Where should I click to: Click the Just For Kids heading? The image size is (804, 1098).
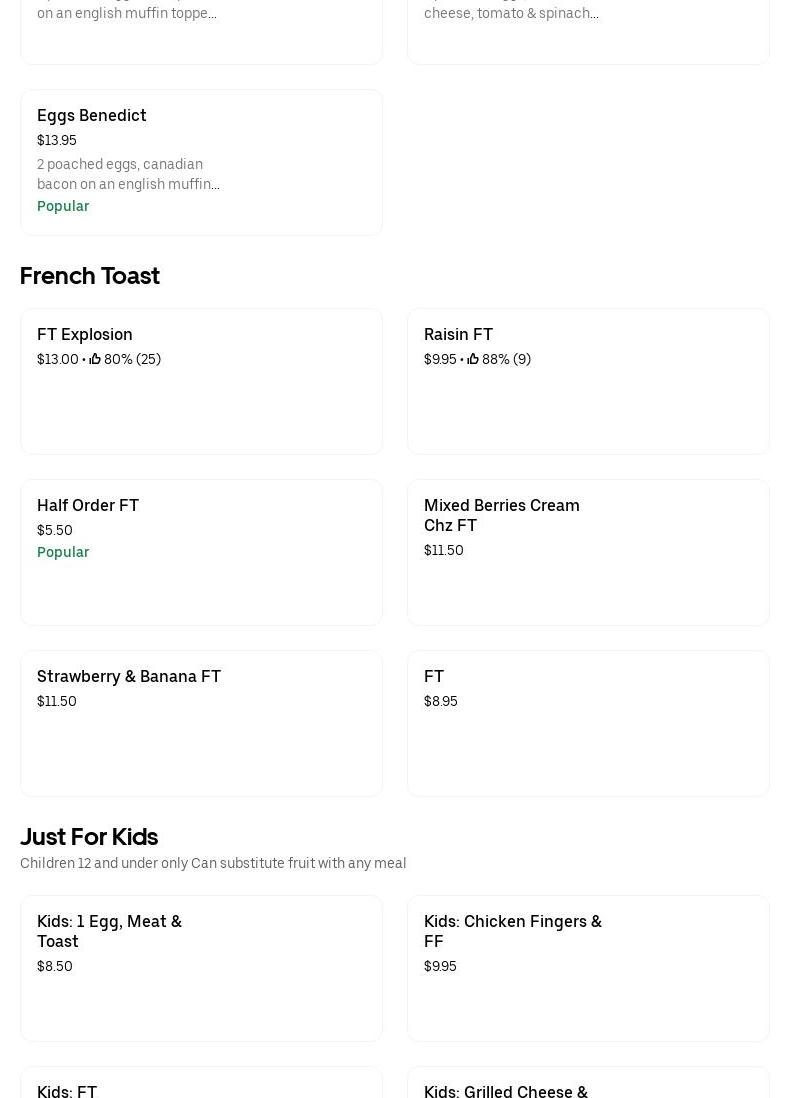(x=89, y=836)
